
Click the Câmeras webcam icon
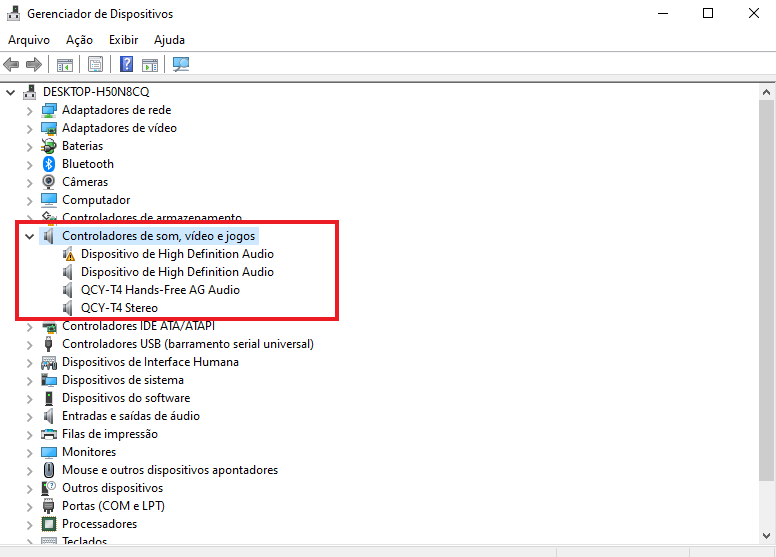click(48, 182)
